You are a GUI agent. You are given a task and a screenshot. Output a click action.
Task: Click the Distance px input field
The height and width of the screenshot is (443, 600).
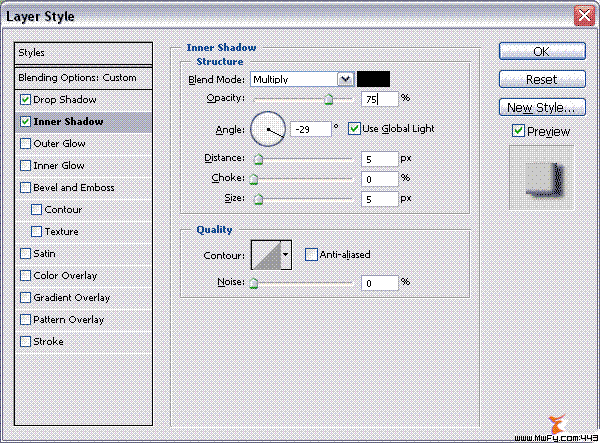(x=380, y=159)
